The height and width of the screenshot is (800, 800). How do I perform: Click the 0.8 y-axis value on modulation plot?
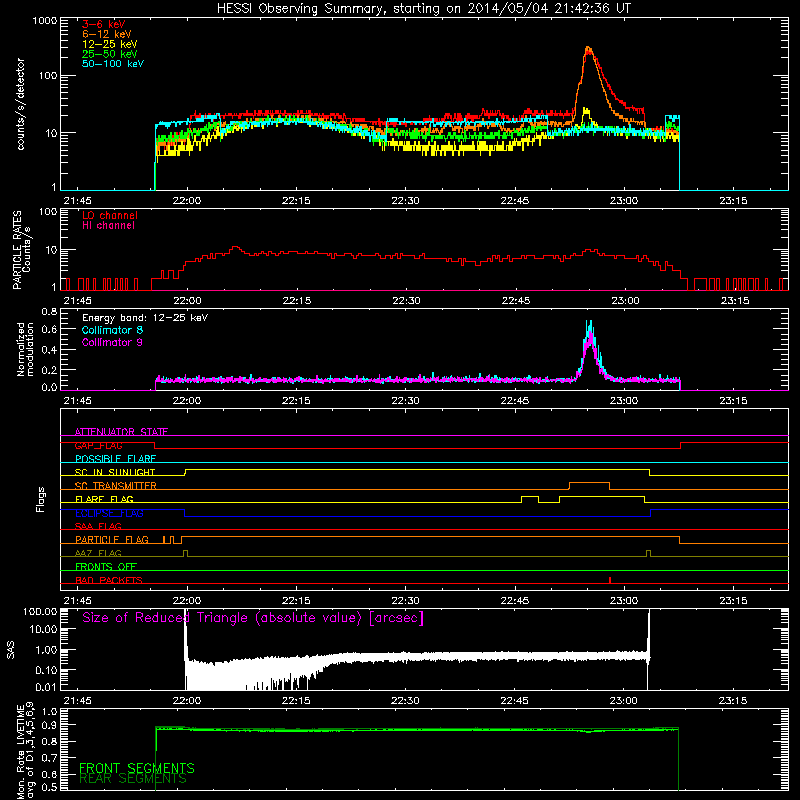tap(49, 311)
